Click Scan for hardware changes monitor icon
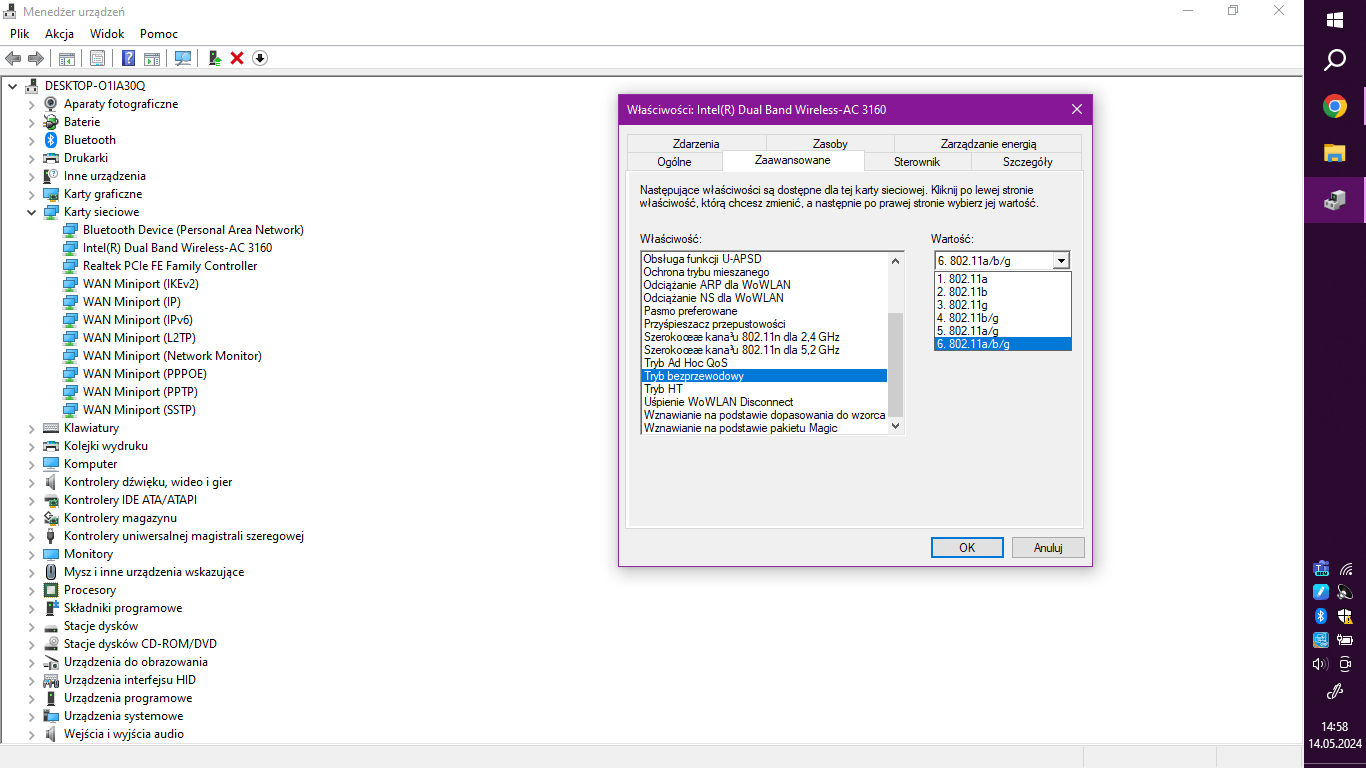The height and width of the screenshot is (768, 1366). pos(183,58)
